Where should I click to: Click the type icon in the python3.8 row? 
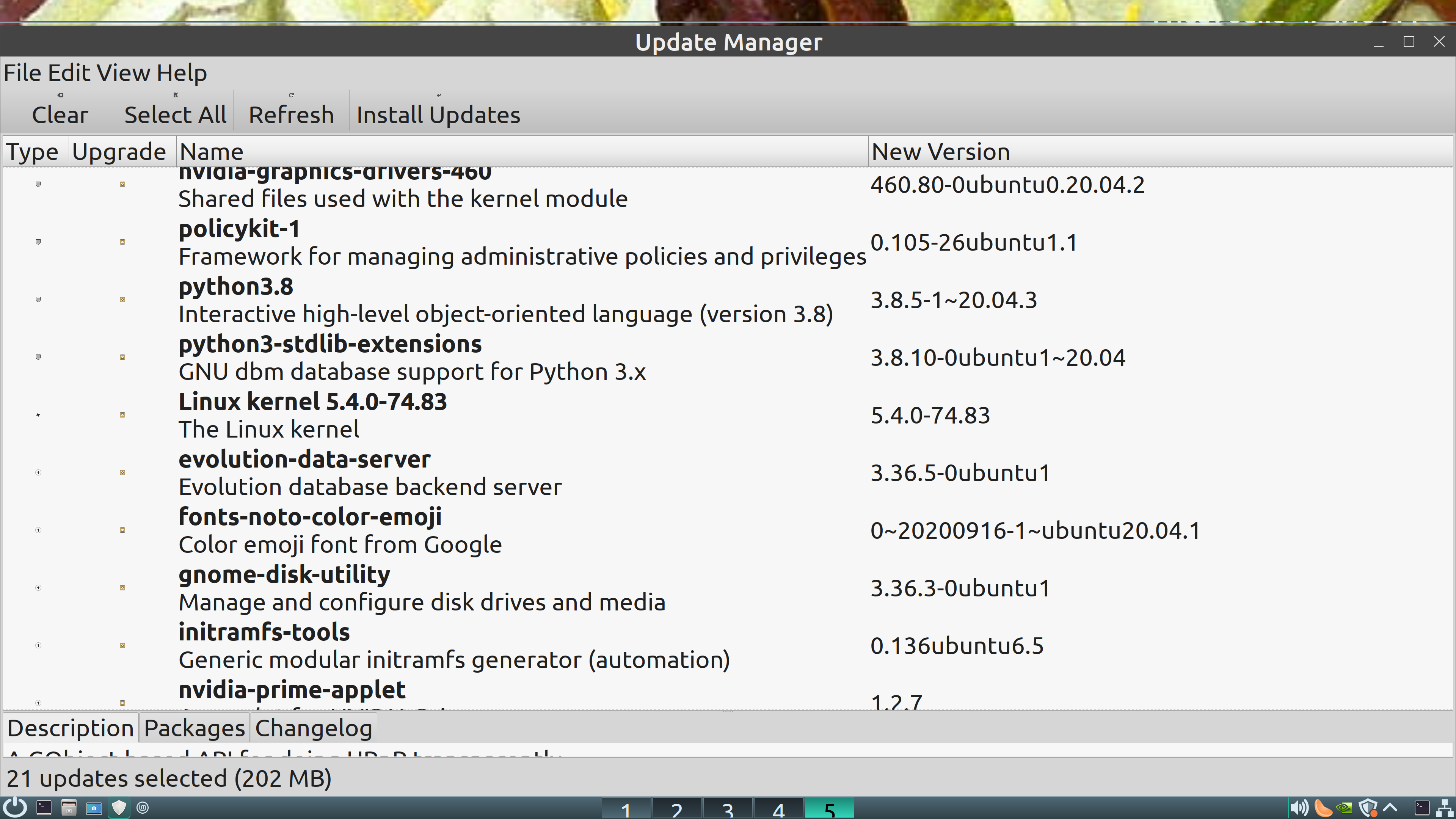[38, 300]
